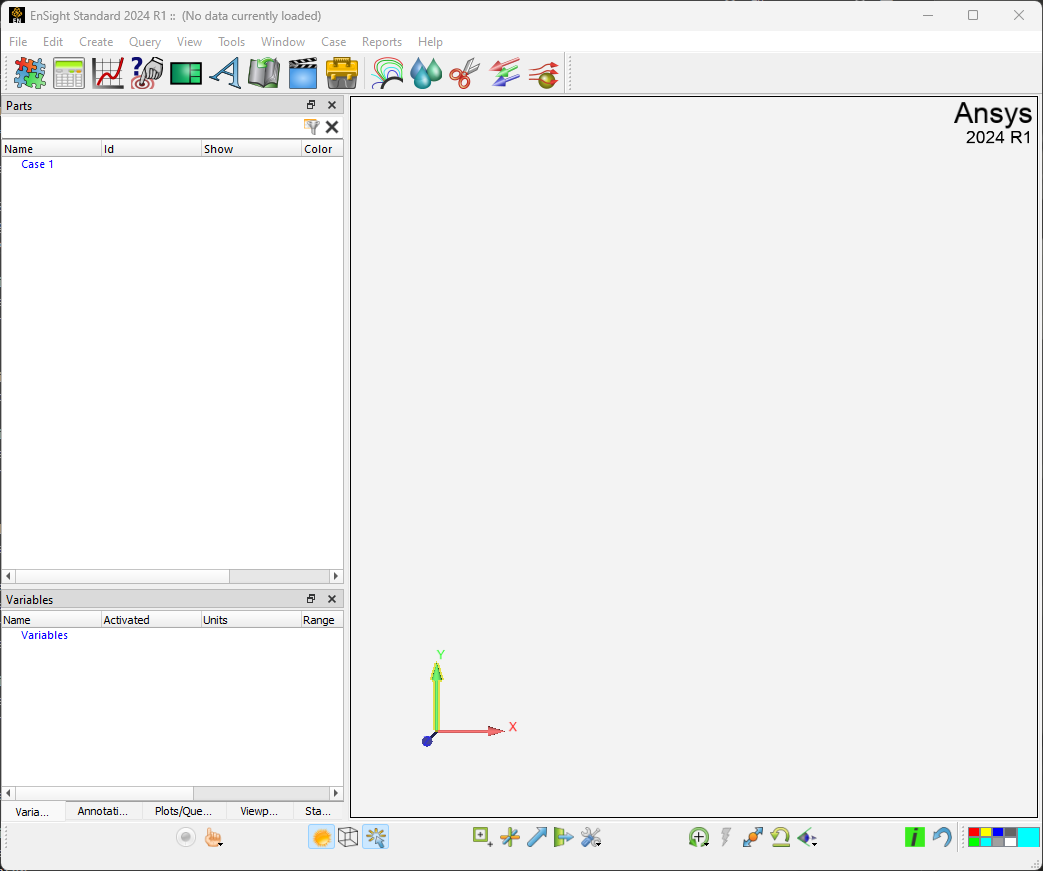Select the Variables tree entry
This screenshot has width=1043, height=871.
(45, 635)
